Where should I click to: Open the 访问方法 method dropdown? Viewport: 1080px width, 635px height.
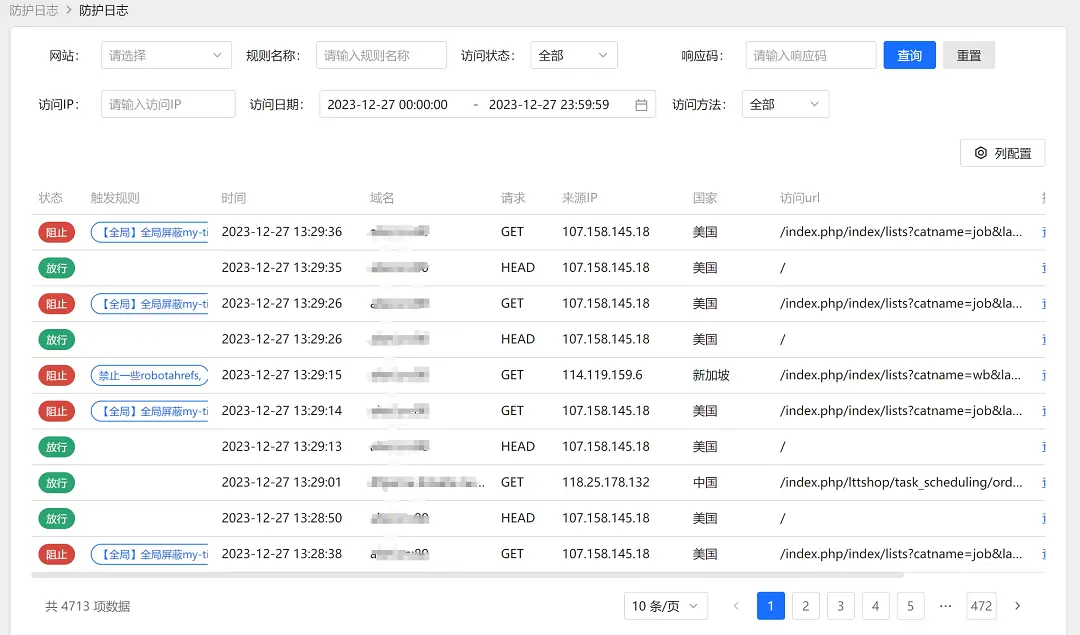coord(785,103)
